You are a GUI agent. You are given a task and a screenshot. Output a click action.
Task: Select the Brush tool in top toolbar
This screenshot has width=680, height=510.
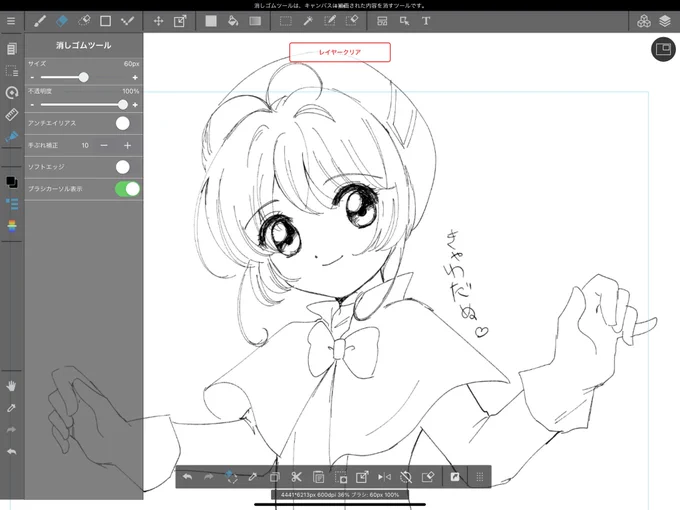click(40, 21)
